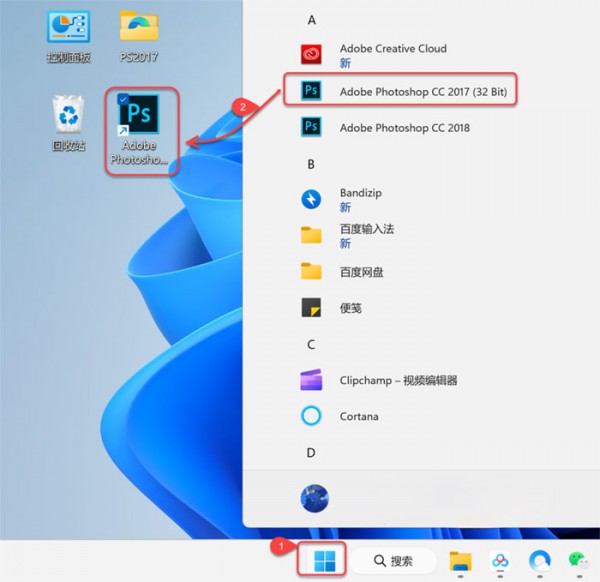The width and height of the screenshot is (600, 582).
Task: Open Baidu Netdisk taskbar icon
Action: (x=500, y=561)
